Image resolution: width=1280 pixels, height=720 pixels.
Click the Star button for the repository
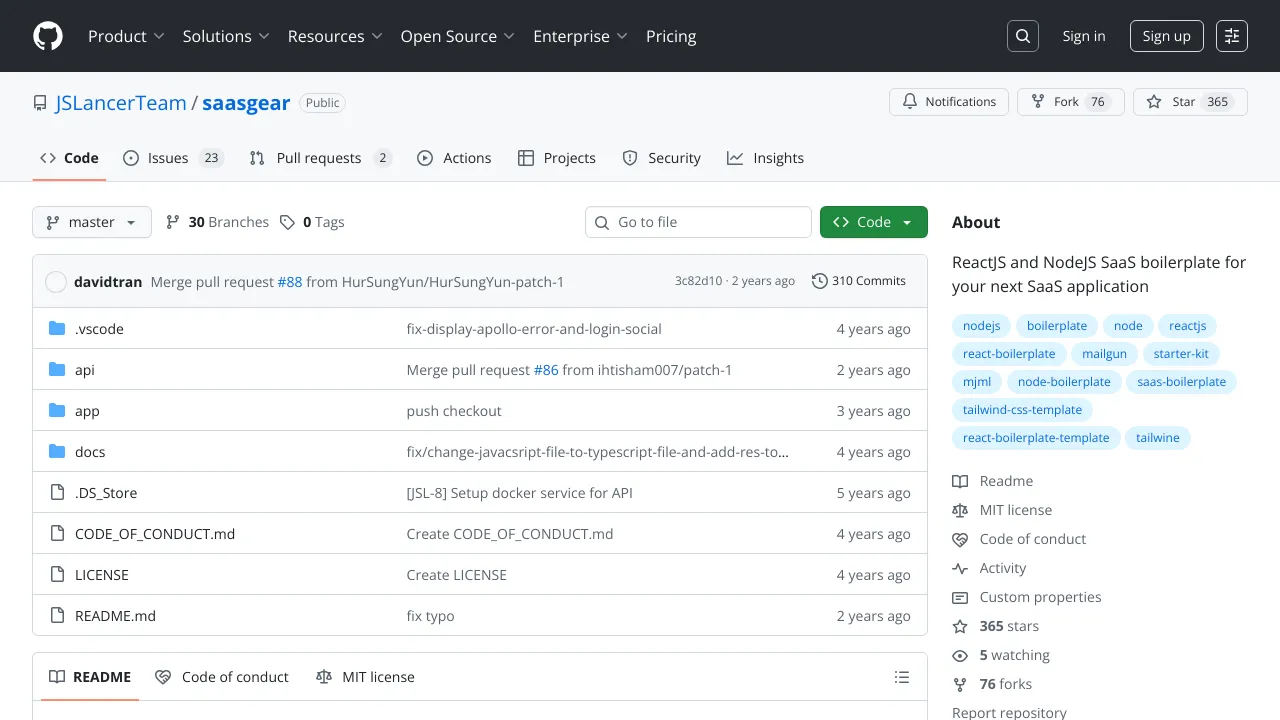point(1189,102)
